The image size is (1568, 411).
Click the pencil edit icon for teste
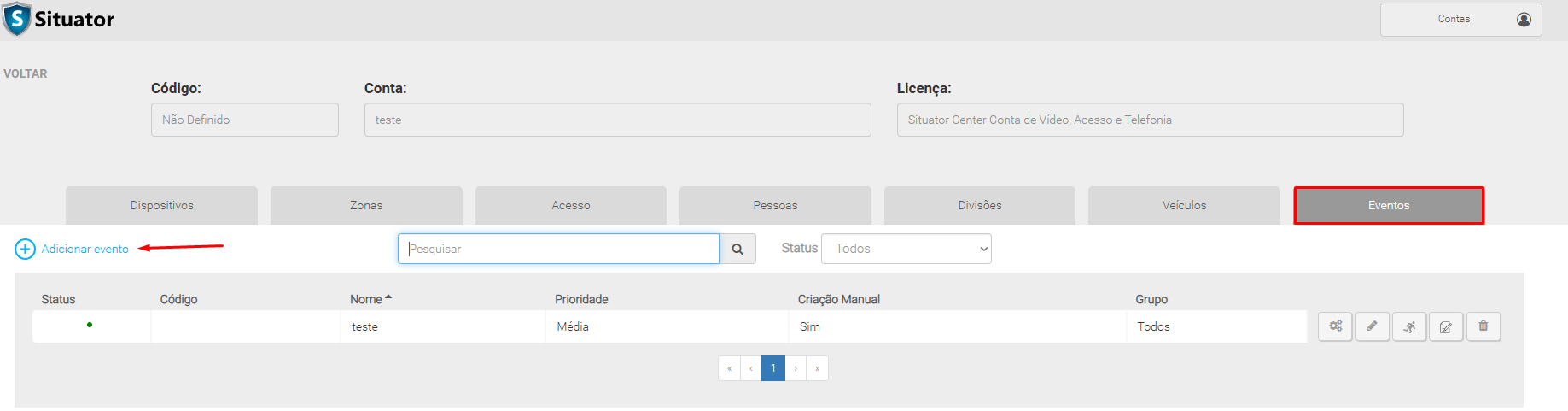coord(1372,326)
